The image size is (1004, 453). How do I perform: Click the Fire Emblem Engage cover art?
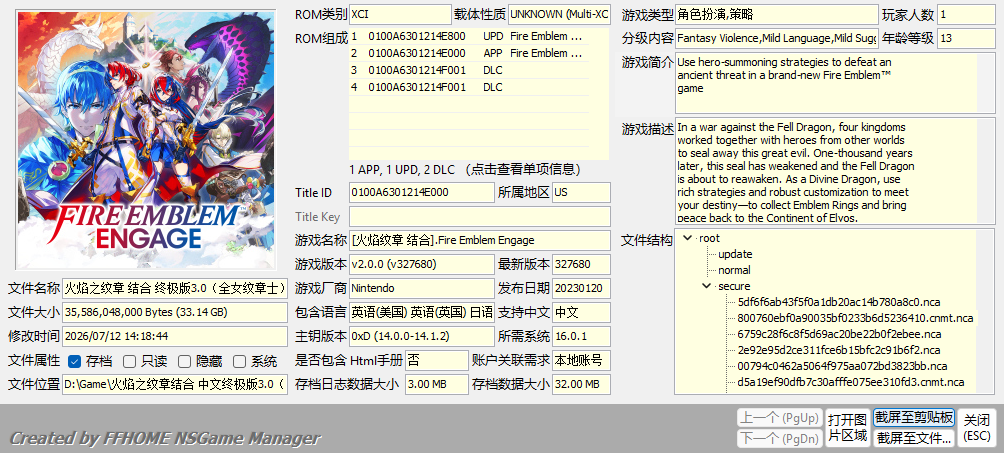tap(146, 140)
